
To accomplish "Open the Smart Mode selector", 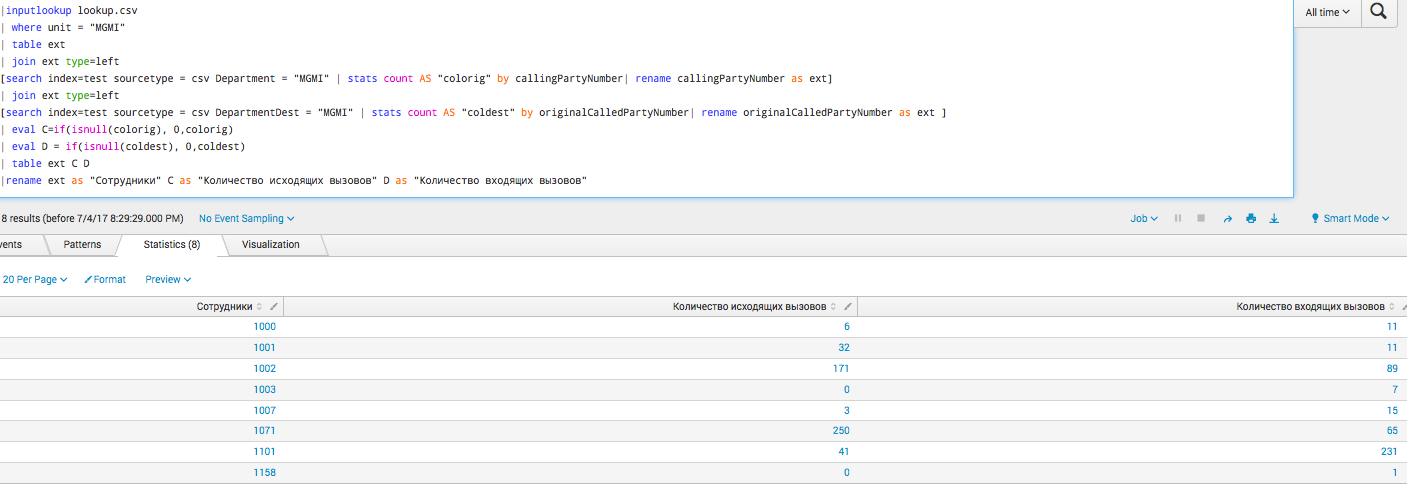I will point(1350,218).
